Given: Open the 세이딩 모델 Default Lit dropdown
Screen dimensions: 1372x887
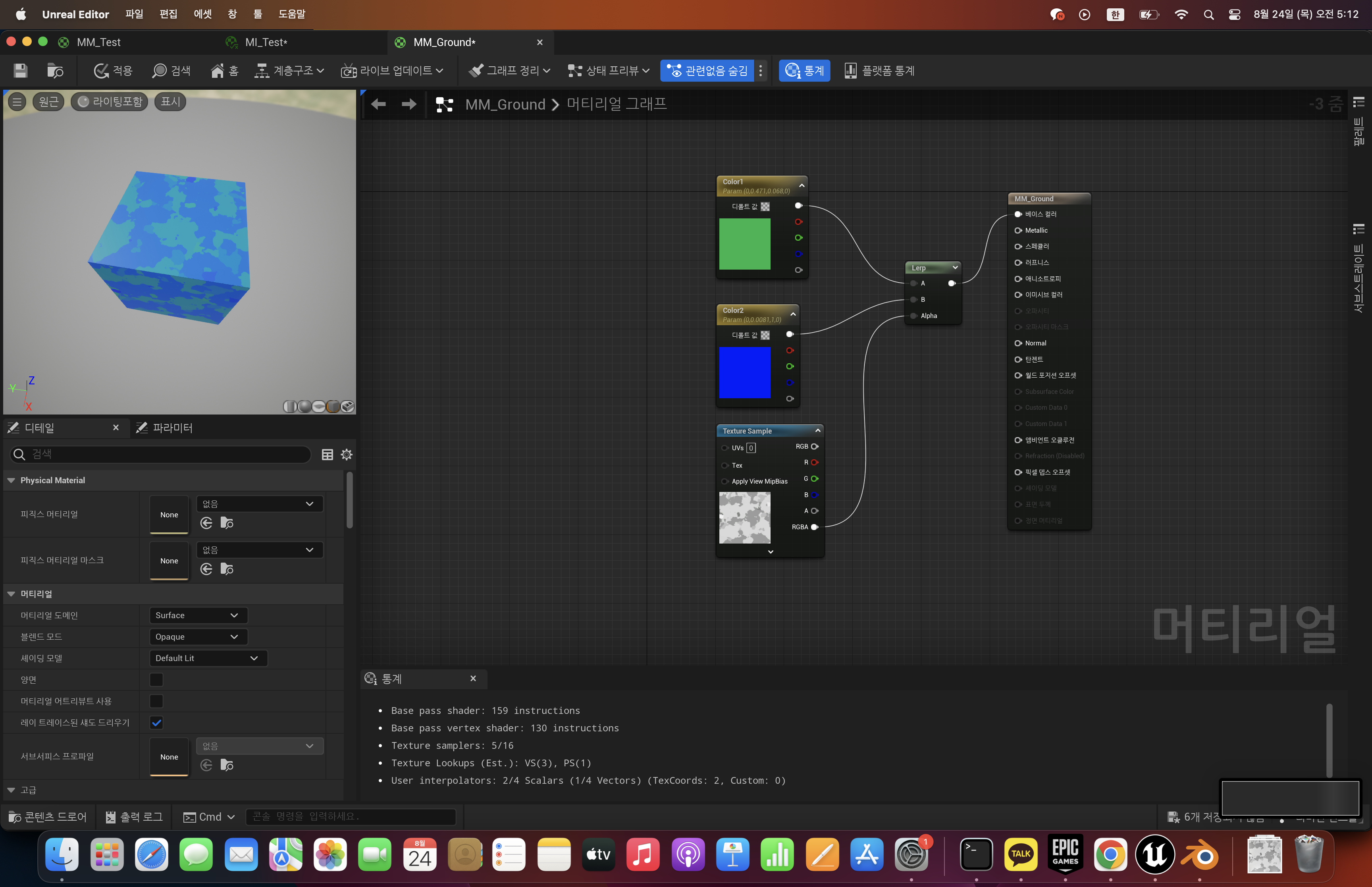Looking at the screenshot, I should [x=207, y=658].
